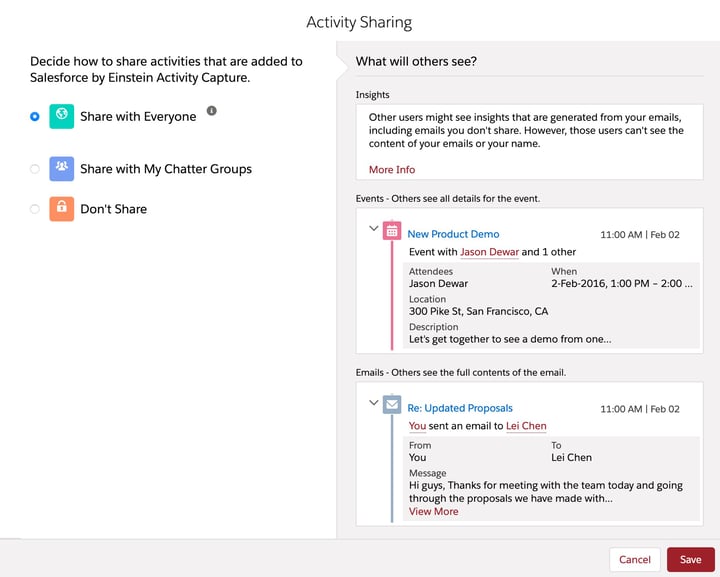This screenshot has height=577, width=720.
Task: Click the email timestamp 11:00 AM Feb 02
Action: (x=640, y=409)
